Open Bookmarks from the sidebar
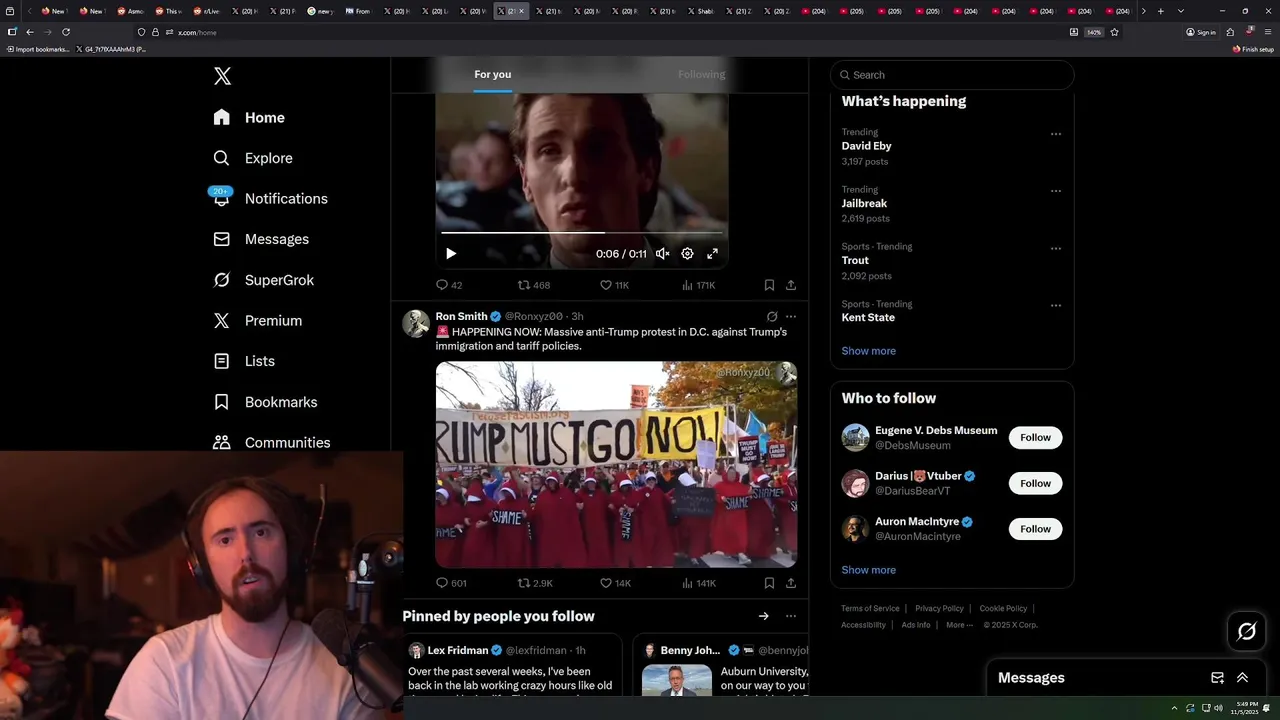The width and height of the screenshot is (1280, 720). [265, 402]
